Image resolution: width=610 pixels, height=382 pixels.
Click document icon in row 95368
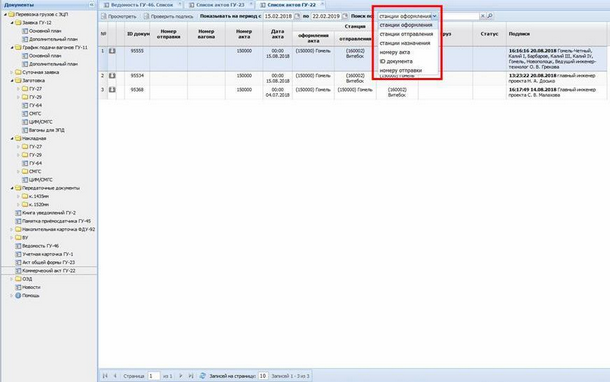(112, 90)
